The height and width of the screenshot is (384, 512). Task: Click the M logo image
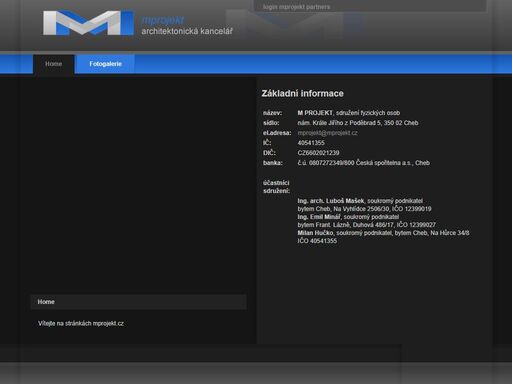tap(88, 23)
